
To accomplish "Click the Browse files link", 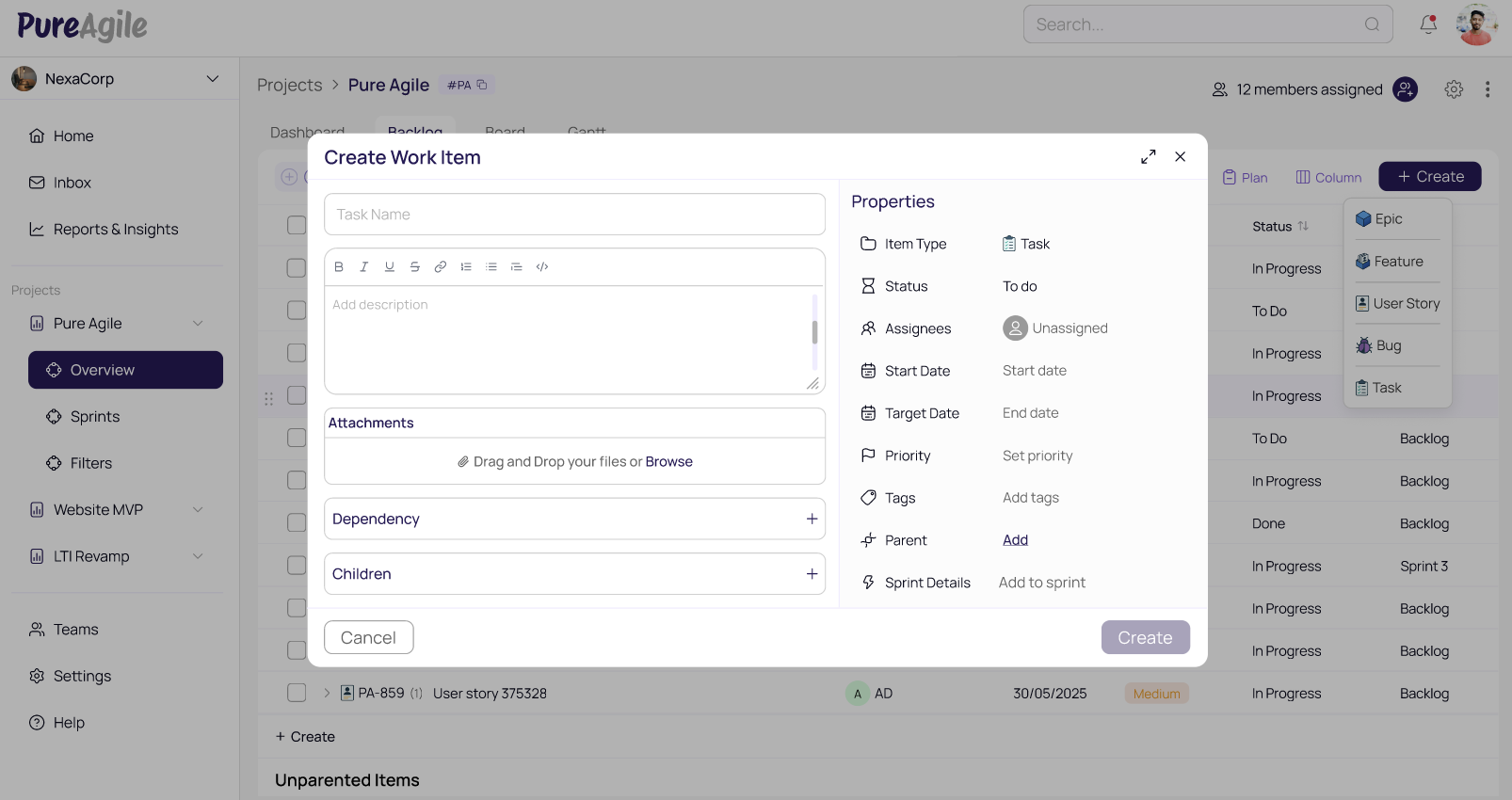I will click(668, 462).
